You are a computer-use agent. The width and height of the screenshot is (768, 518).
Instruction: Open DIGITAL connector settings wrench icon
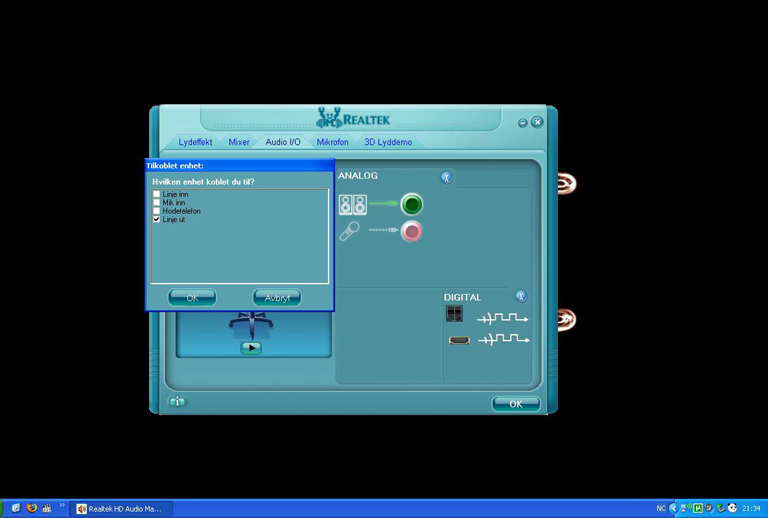(x=521, y=296)
